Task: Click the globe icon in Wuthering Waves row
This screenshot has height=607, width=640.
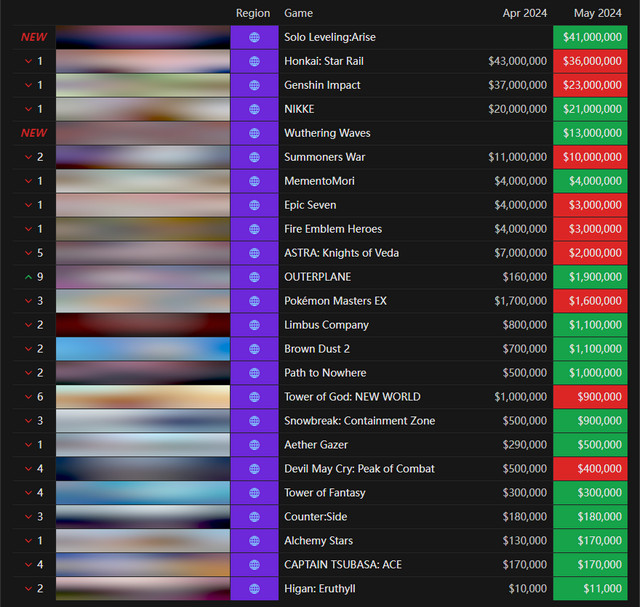Action: [254, 133]
